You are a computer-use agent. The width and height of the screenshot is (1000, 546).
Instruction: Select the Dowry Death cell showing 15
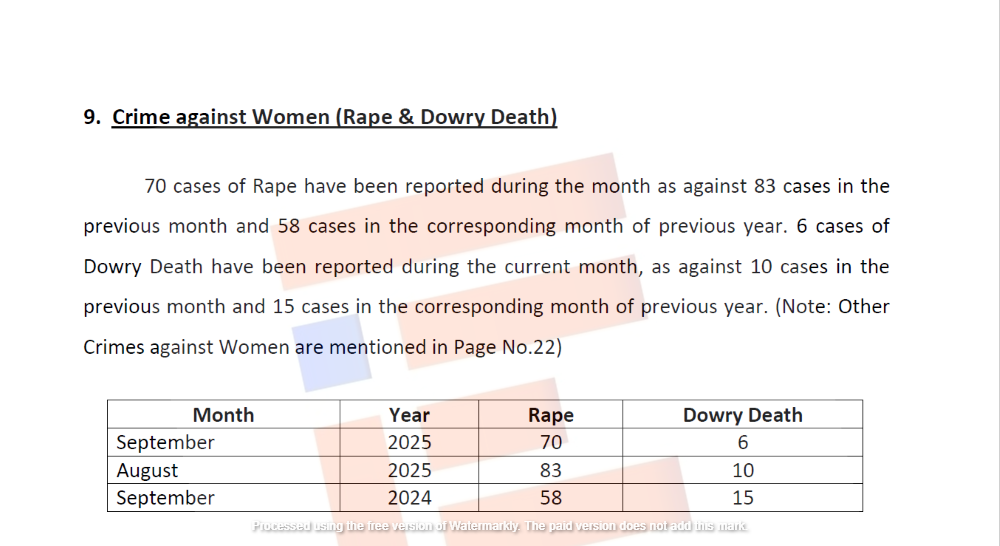(x=742, y=498)
